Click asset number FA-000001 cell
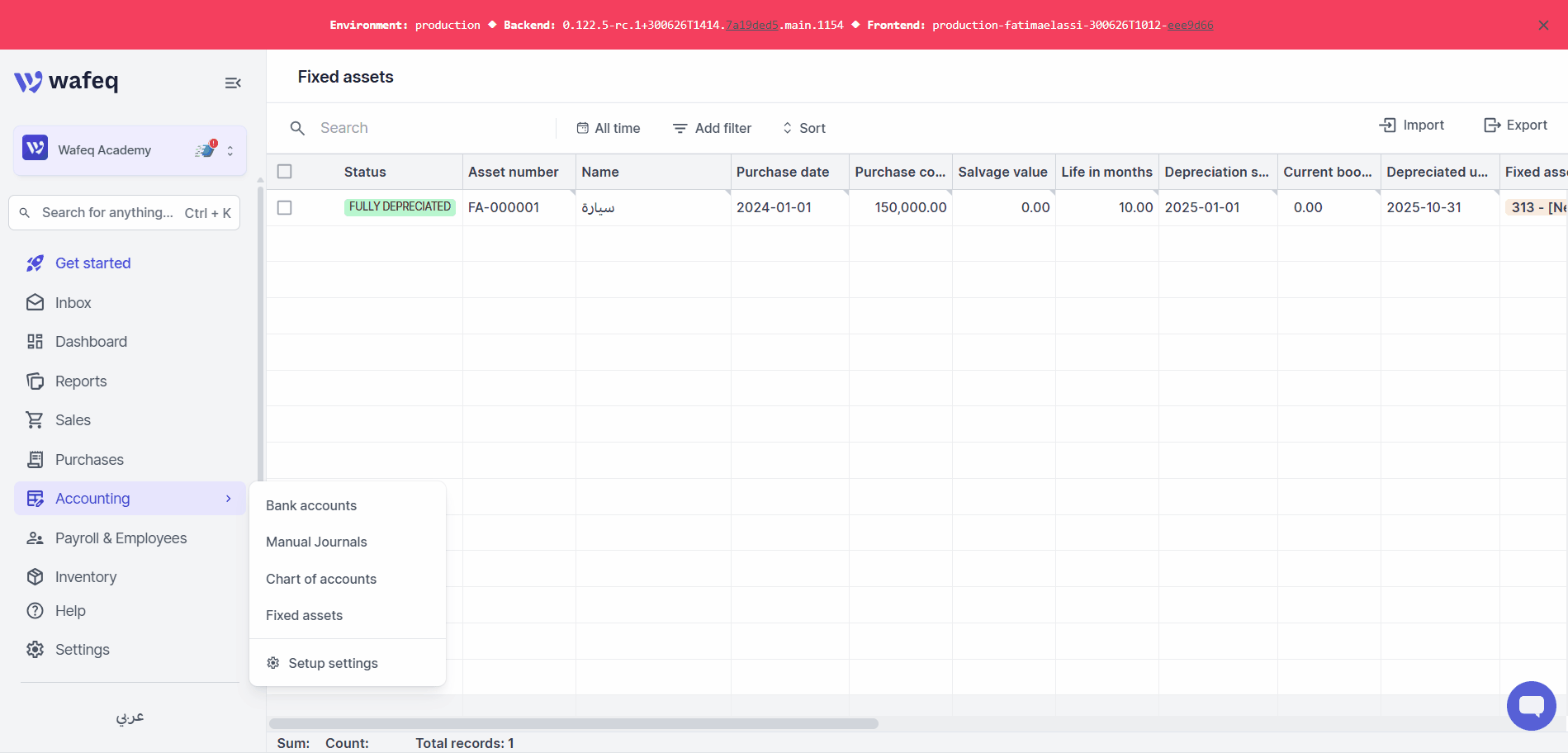Image resolution: width=1568 pixels, height=753 pixels. (x=519, y=208)
